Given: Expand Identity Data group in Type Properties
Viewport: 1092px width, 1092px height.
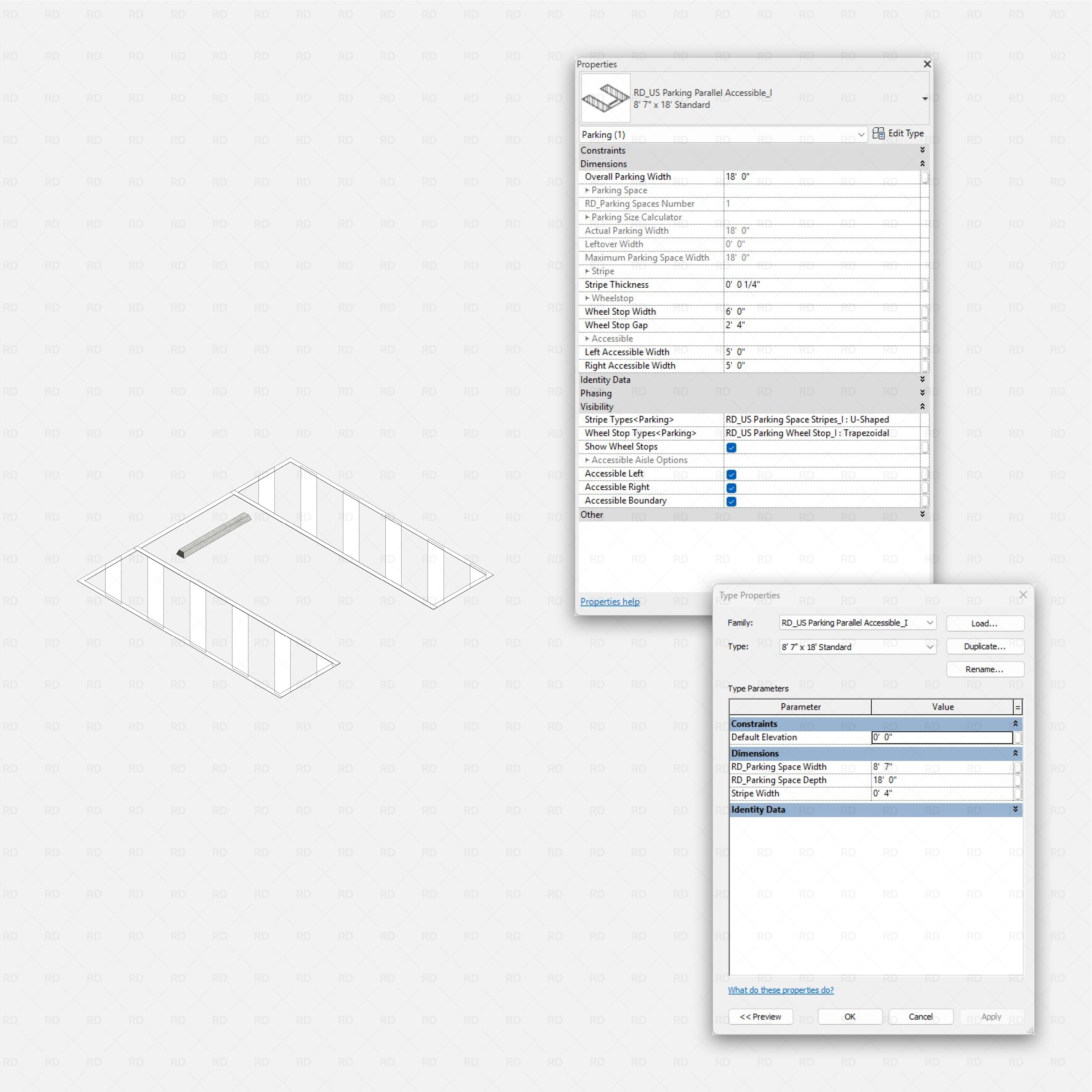Looking at the screenshot, I should tap(1016, 809).
